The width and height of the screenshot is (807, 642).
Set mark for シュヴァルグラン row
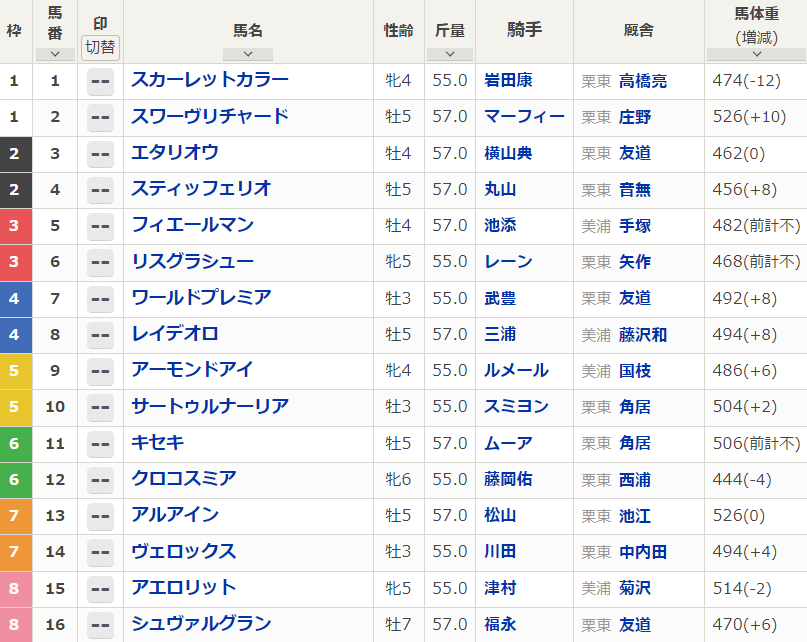point(100,625)
